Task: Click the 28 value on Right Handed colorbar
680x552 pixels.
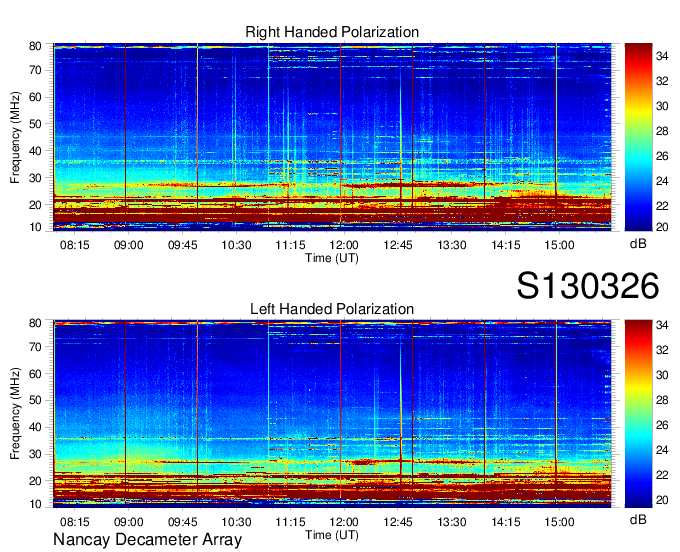Action: pyautogui.click(x=662, y=131)
